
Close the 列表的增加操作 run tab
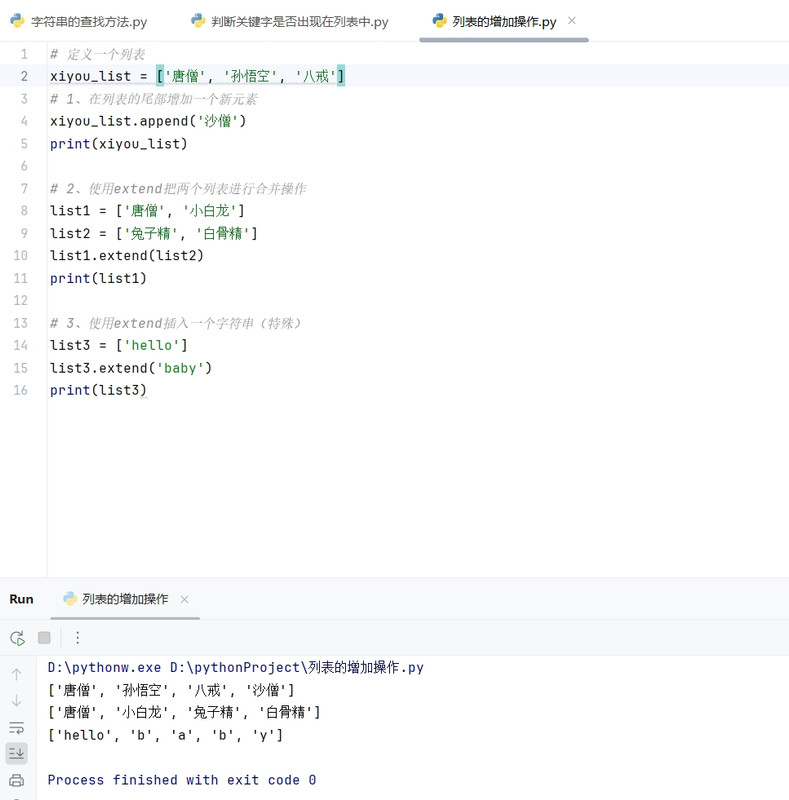pos(184,599)
